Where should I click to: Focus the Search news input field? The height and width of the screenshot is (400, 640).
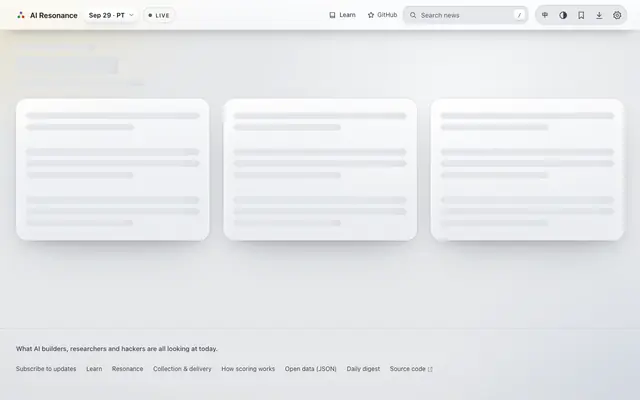click(465, 15)
